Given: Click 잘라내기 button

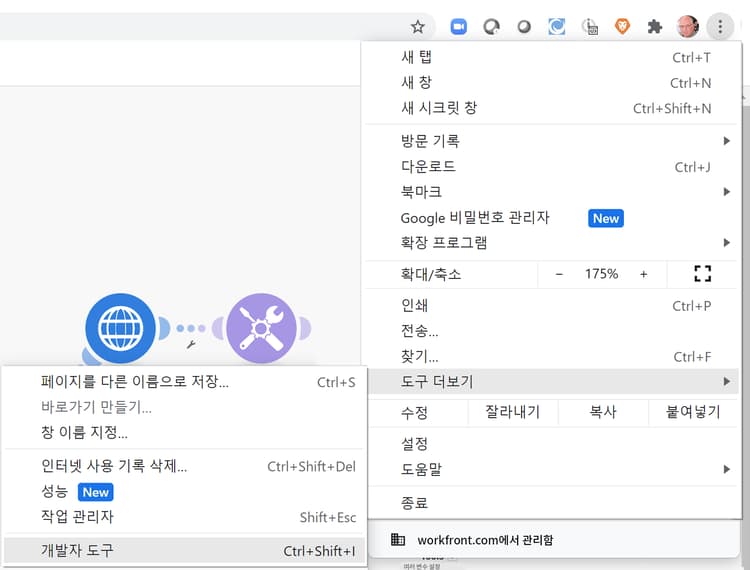Looking at the screenshot, I should [x=512, y=412].
